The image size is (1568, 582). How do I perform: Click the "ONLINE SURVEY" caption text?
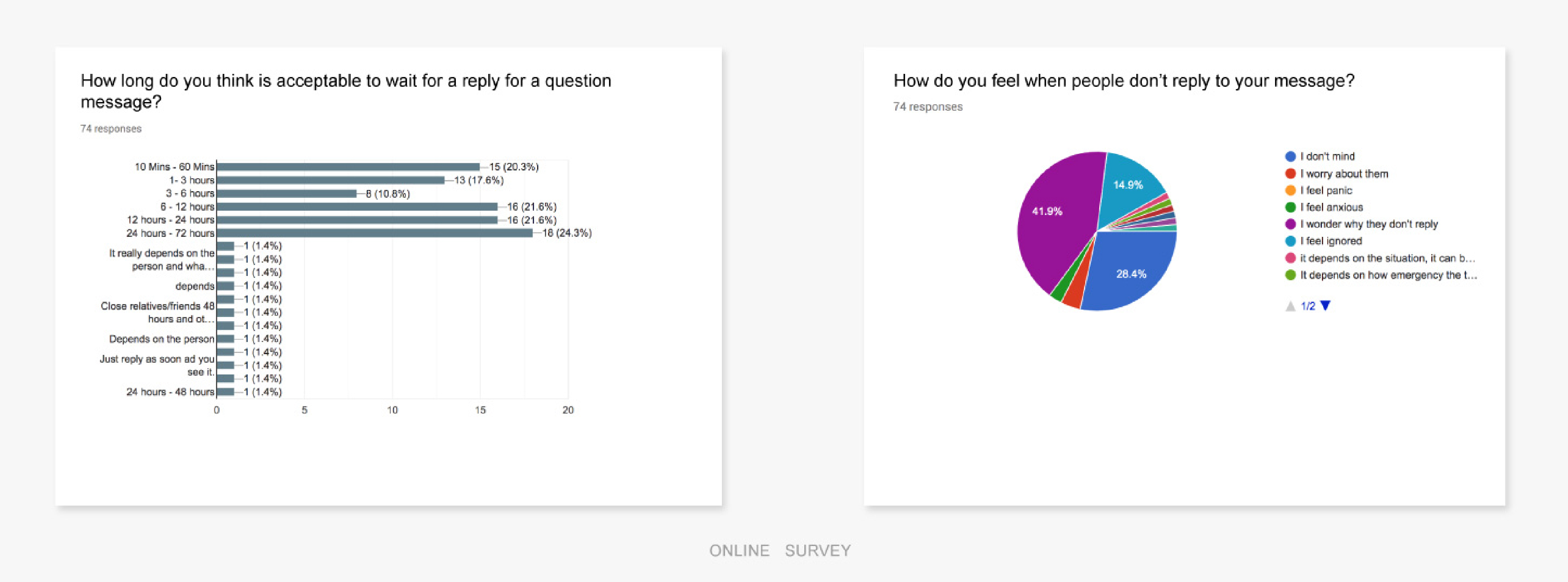click(x=780, y=550)
